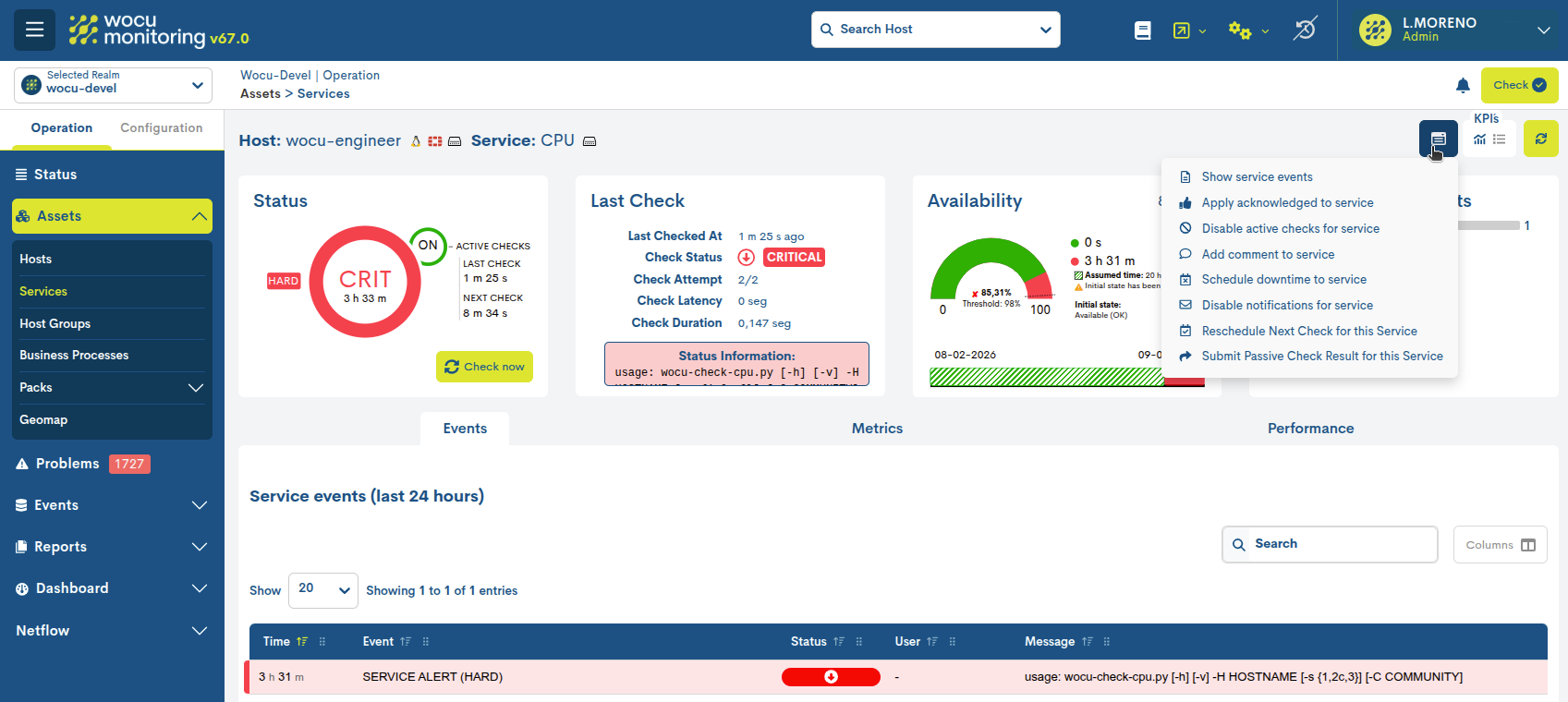Open the Selected Realm dropdown

click(x=113, y=85)
